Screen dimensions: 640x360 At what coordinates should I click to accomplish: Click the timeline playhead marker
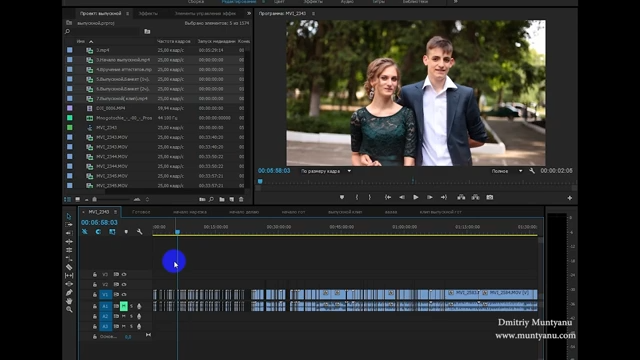pyautogui.click(x=178, y=231)
